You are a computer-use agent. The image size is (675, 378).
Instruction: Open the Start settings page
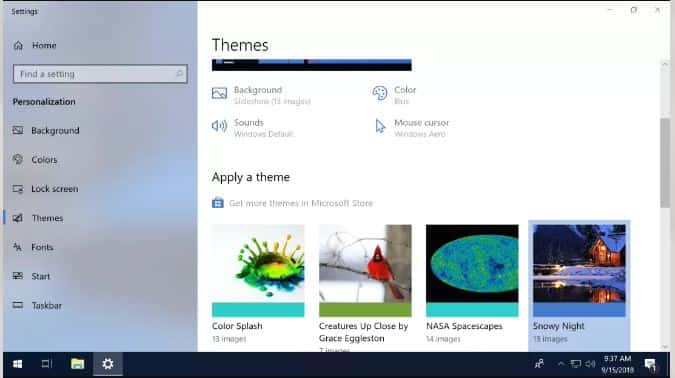pyautogui.click(x=40, y=276)
